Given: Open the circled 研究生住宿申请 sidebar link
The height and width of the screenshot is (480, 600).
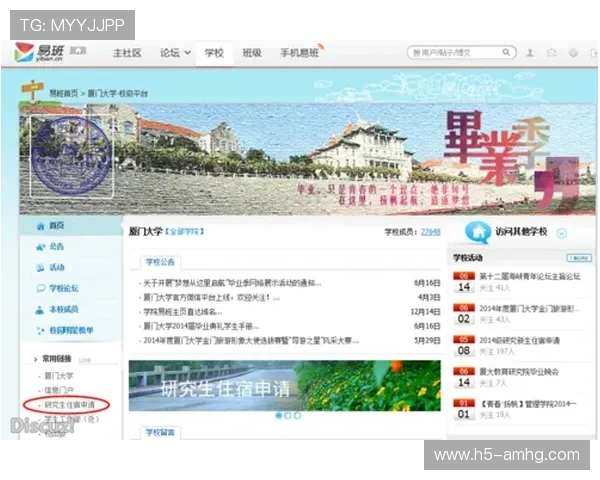Looking at the screenshot, I should [x=69, y=405].
